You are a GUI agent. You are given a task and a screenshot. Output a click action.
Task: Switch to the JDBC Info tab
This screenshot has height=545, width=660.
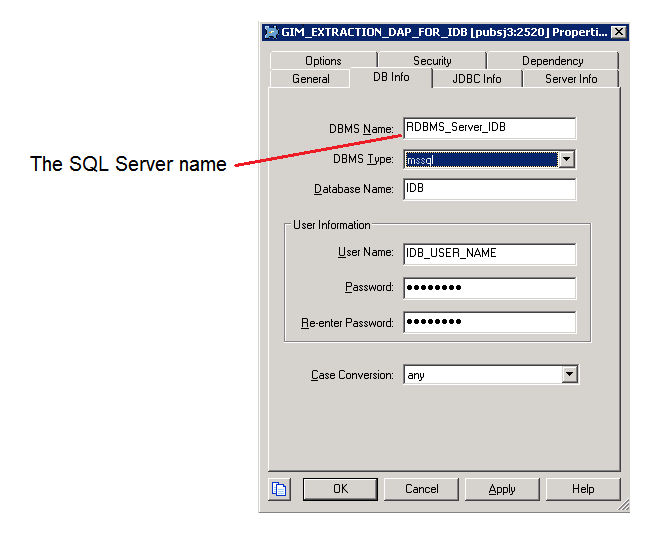(477, 79)
